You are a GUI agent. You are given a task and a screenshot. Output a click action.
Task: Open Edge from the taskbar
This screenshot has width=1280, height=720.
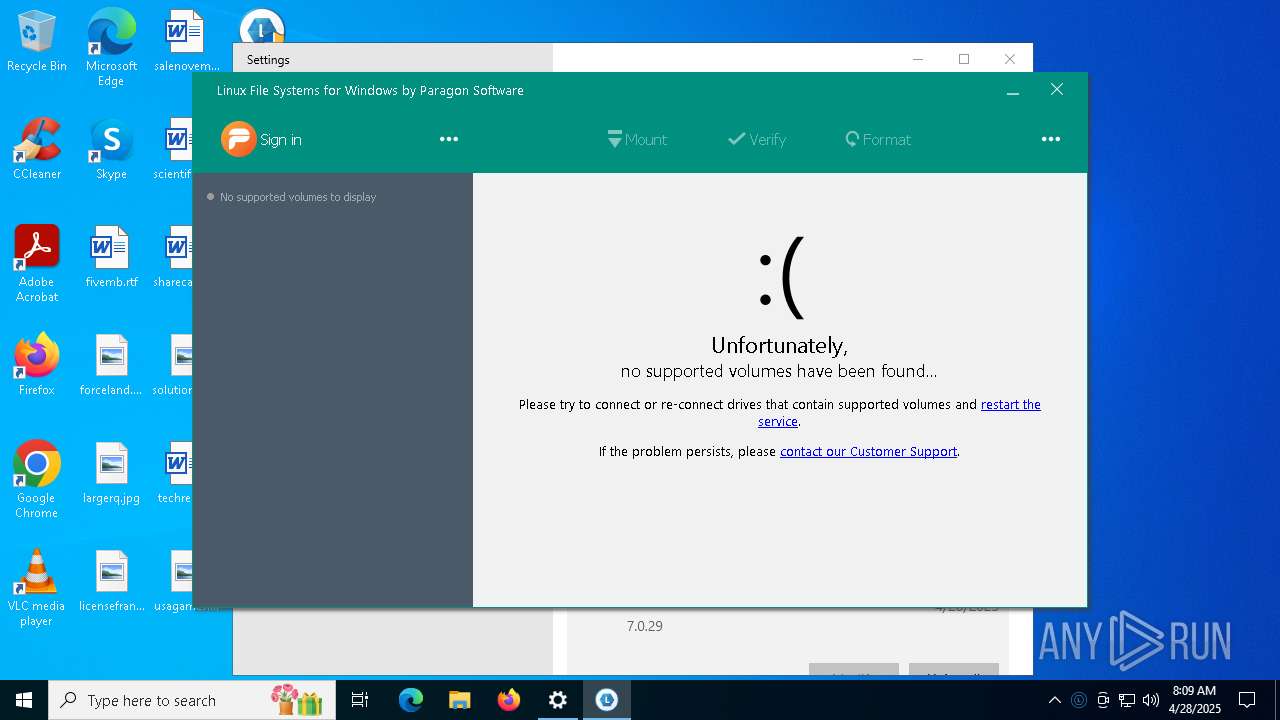[x=411, y=700]
